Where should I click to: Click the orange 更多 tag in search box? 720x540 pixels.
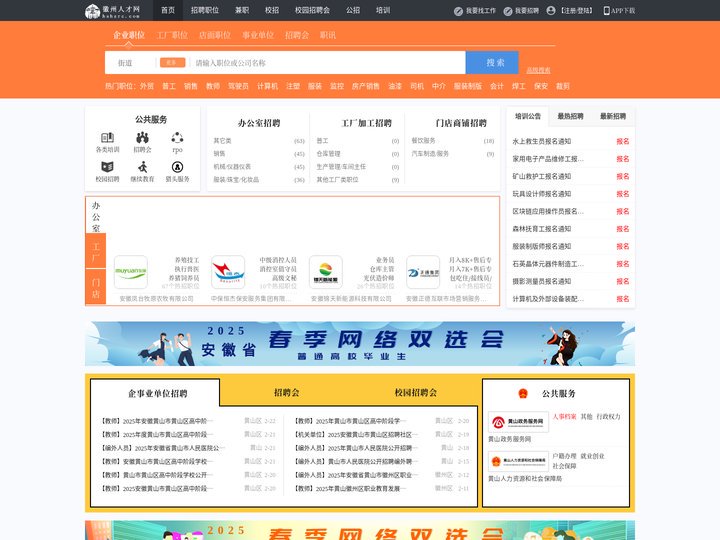[172, 62]
